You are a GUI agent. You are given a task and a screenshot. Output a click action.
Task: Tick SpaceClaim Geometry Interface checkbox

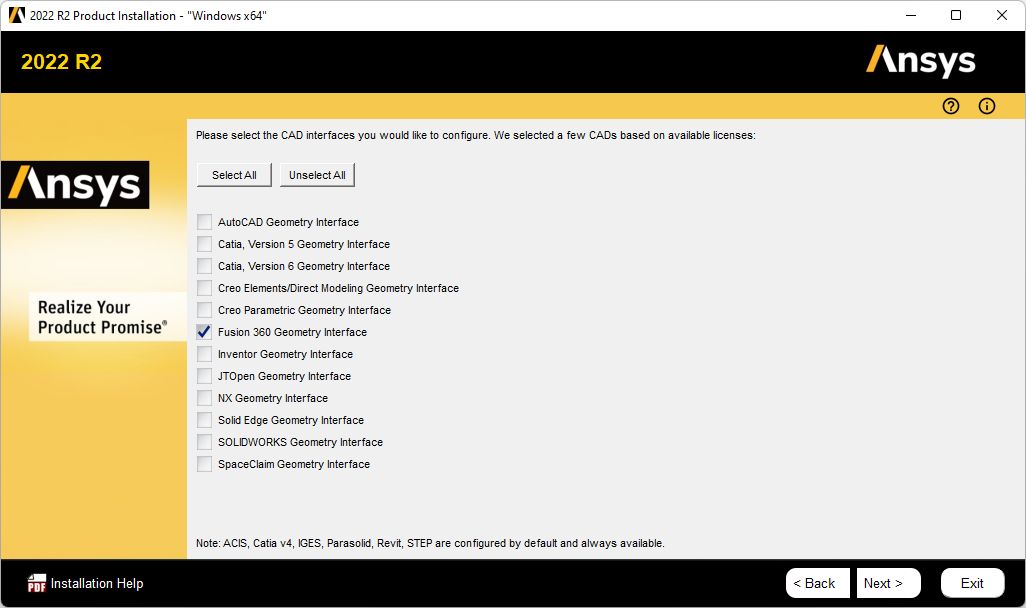click(205, 464)
